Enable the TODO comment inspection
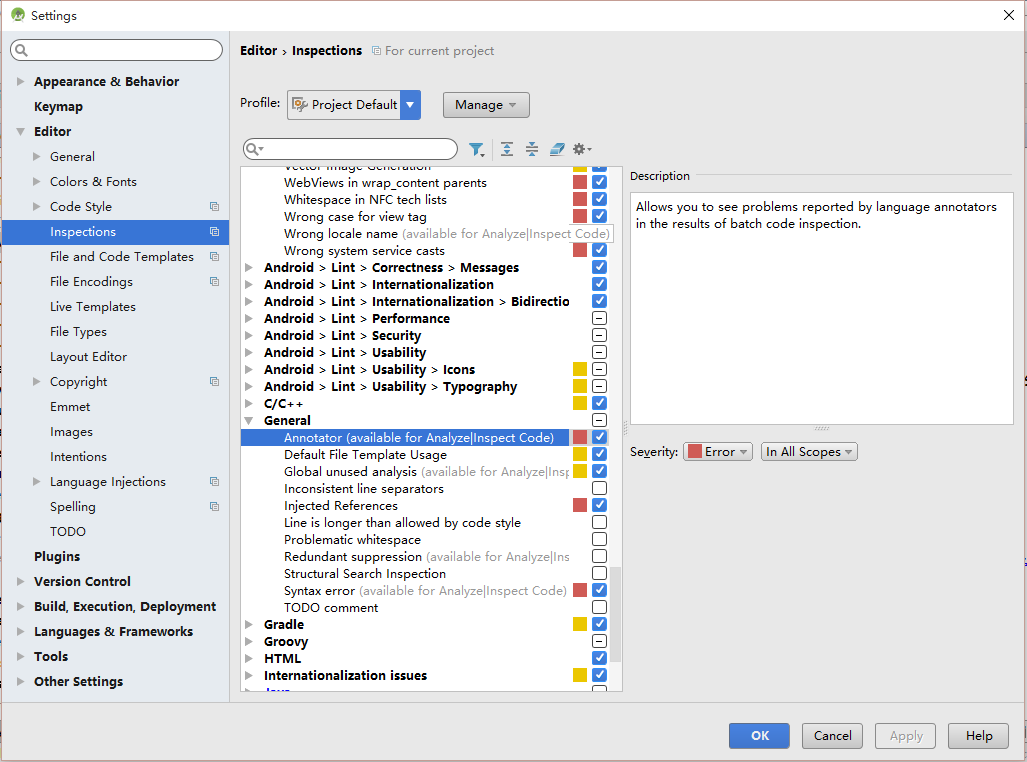The image size is (1027, 762). pyautogui.click(x=599, y=607)
